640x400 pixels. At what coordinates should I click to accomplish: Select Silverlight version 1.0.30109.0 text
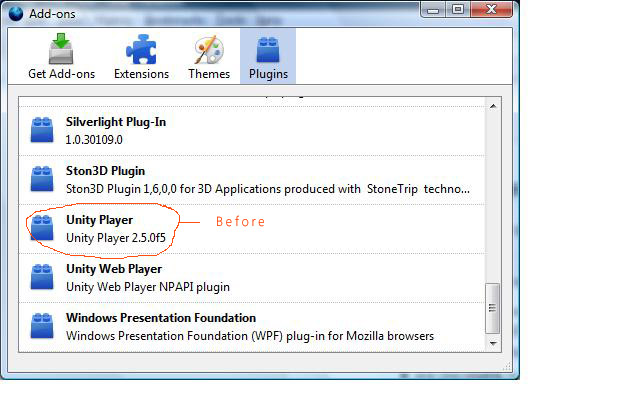94,140
